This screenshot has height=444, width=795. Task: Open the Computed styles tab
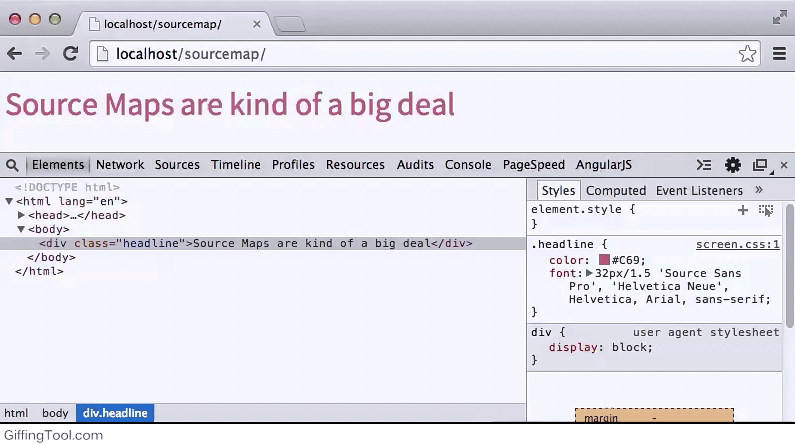tap(616, 190)
